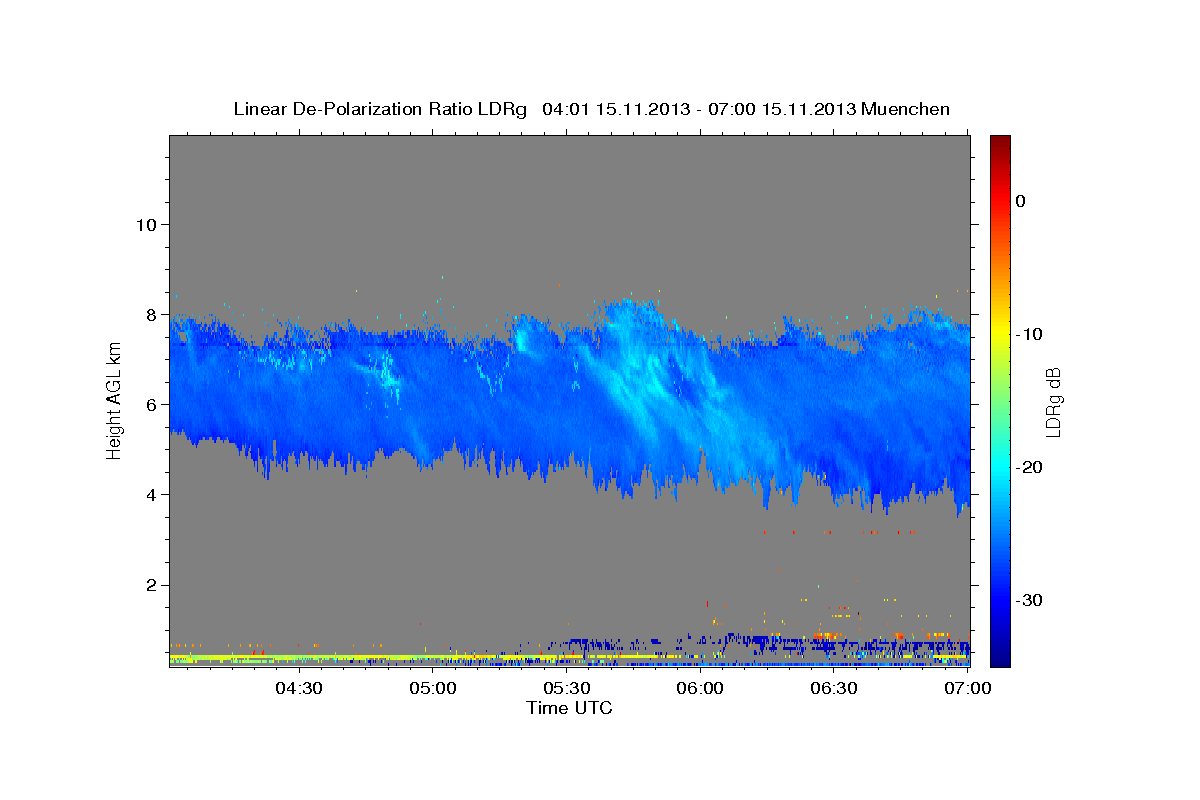This screenshot has height=800, width=1200.
Task: Click the colorbar tick label -10
Action: click(1029, 334)
